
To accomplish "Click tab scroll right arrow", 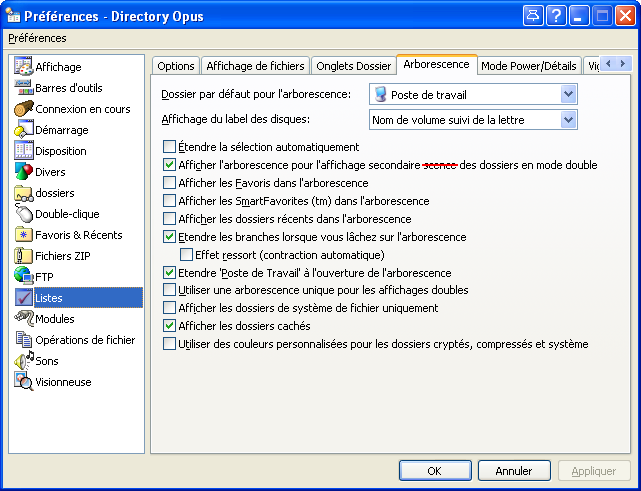I will point(623,63).
